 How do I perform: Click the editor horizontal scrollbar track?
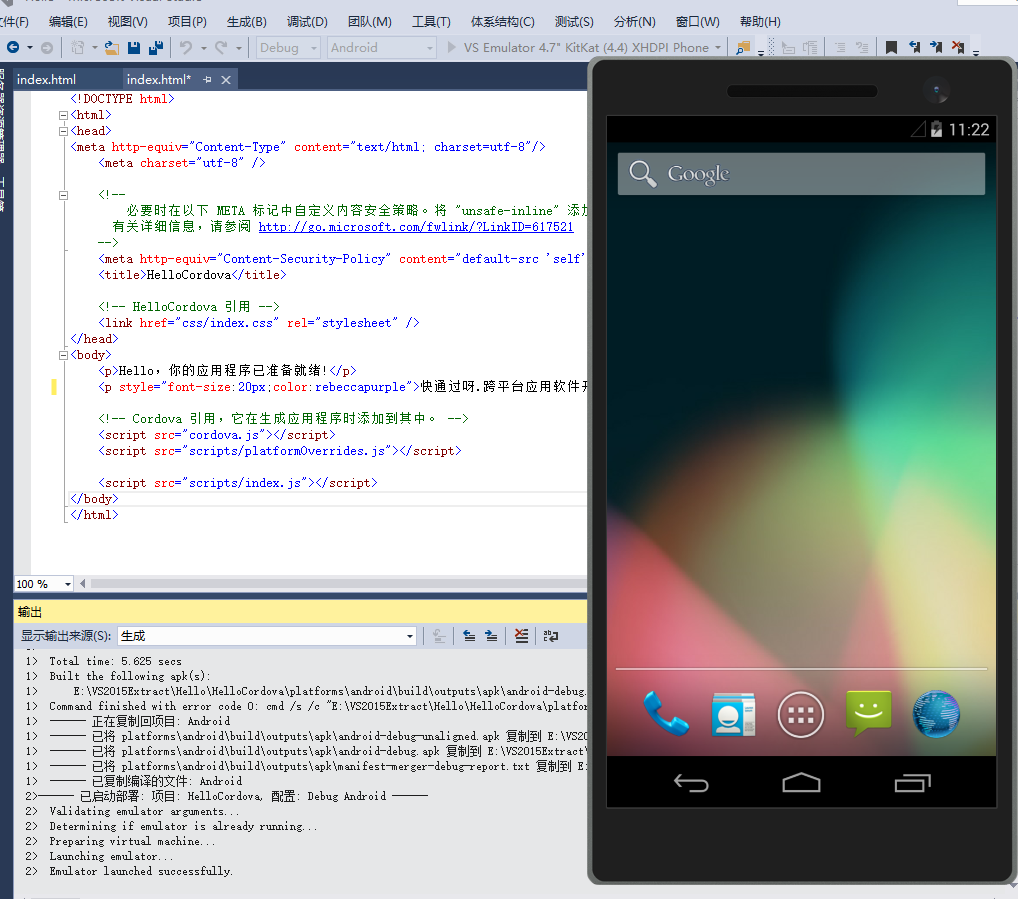(338, 584)
